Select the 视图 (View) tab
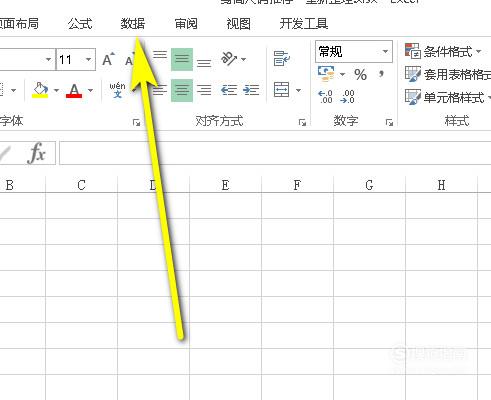The height and width of the screenshot is (400, 491). pyautogui.click(x=238, y=24)
